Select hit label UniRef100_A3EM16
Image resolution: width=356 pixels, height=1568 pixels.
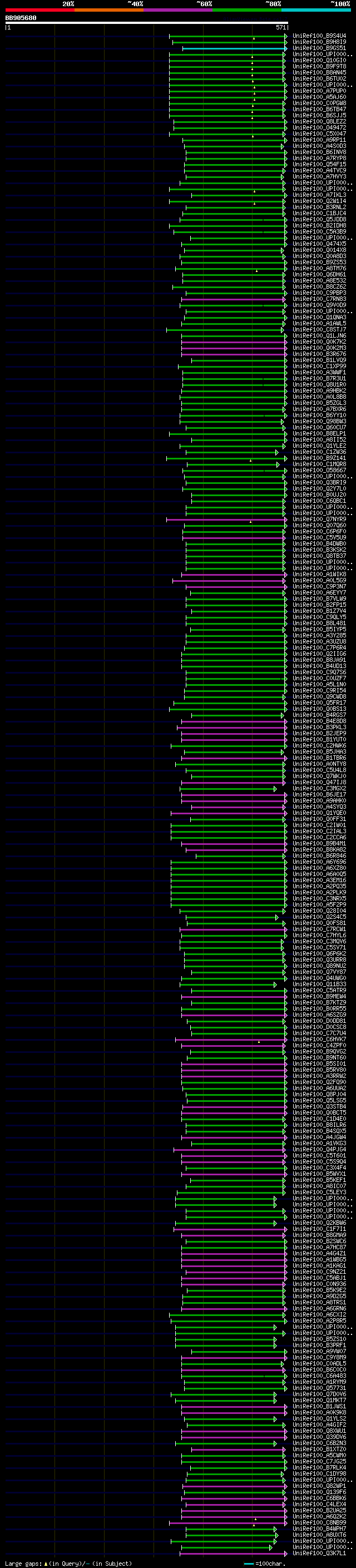319,880
